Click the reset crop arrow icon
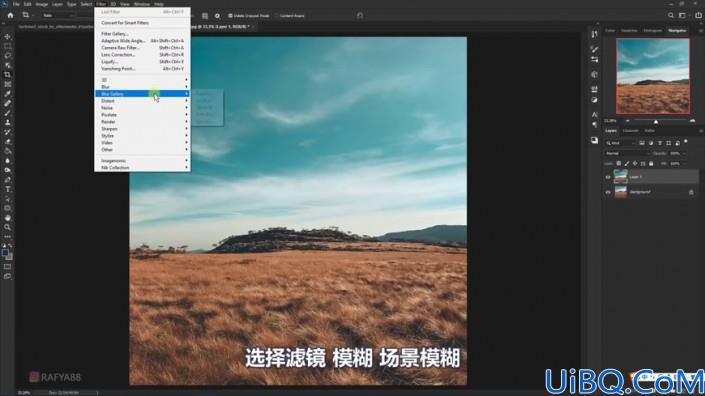The image size is (705, 396). click(x=360, y=15)
